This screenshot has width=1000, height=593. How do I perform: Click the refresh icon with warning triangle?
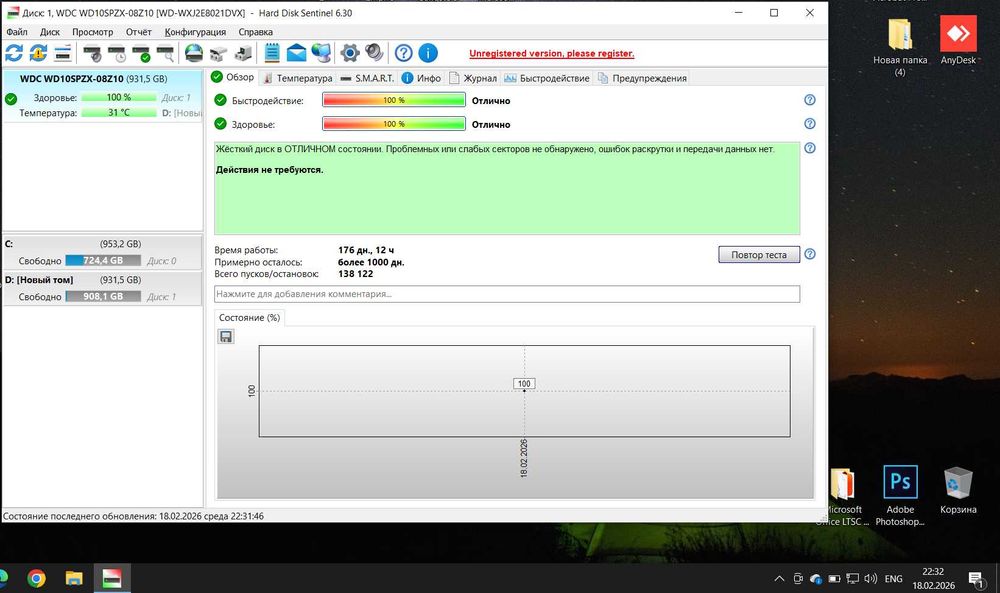tap(38, 53)
